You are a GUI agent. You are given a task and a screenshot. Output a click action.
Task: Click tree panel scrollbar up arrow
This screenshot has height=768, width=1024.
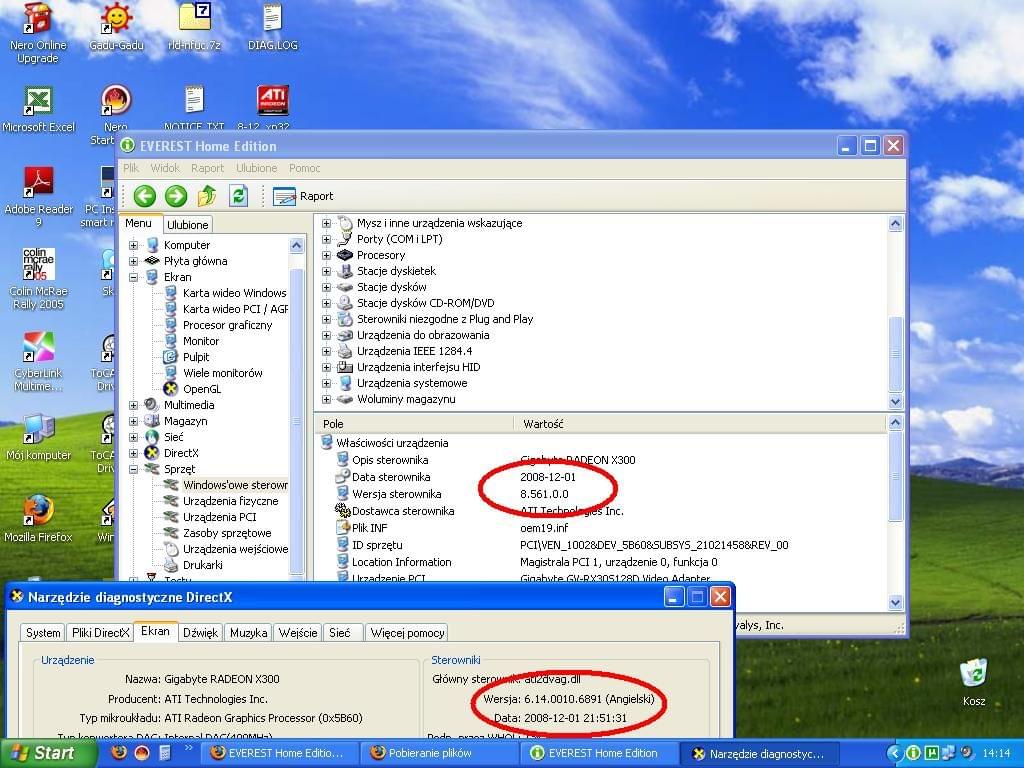click(296, 246)
